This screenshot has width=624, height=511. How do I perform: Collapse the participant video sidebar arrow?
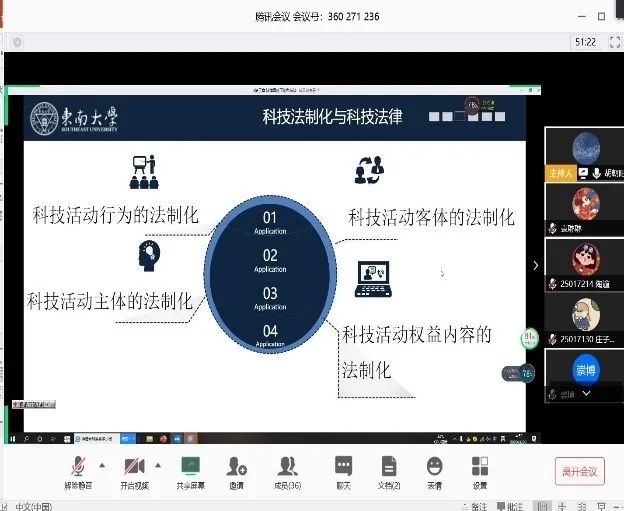coord(536,265)
